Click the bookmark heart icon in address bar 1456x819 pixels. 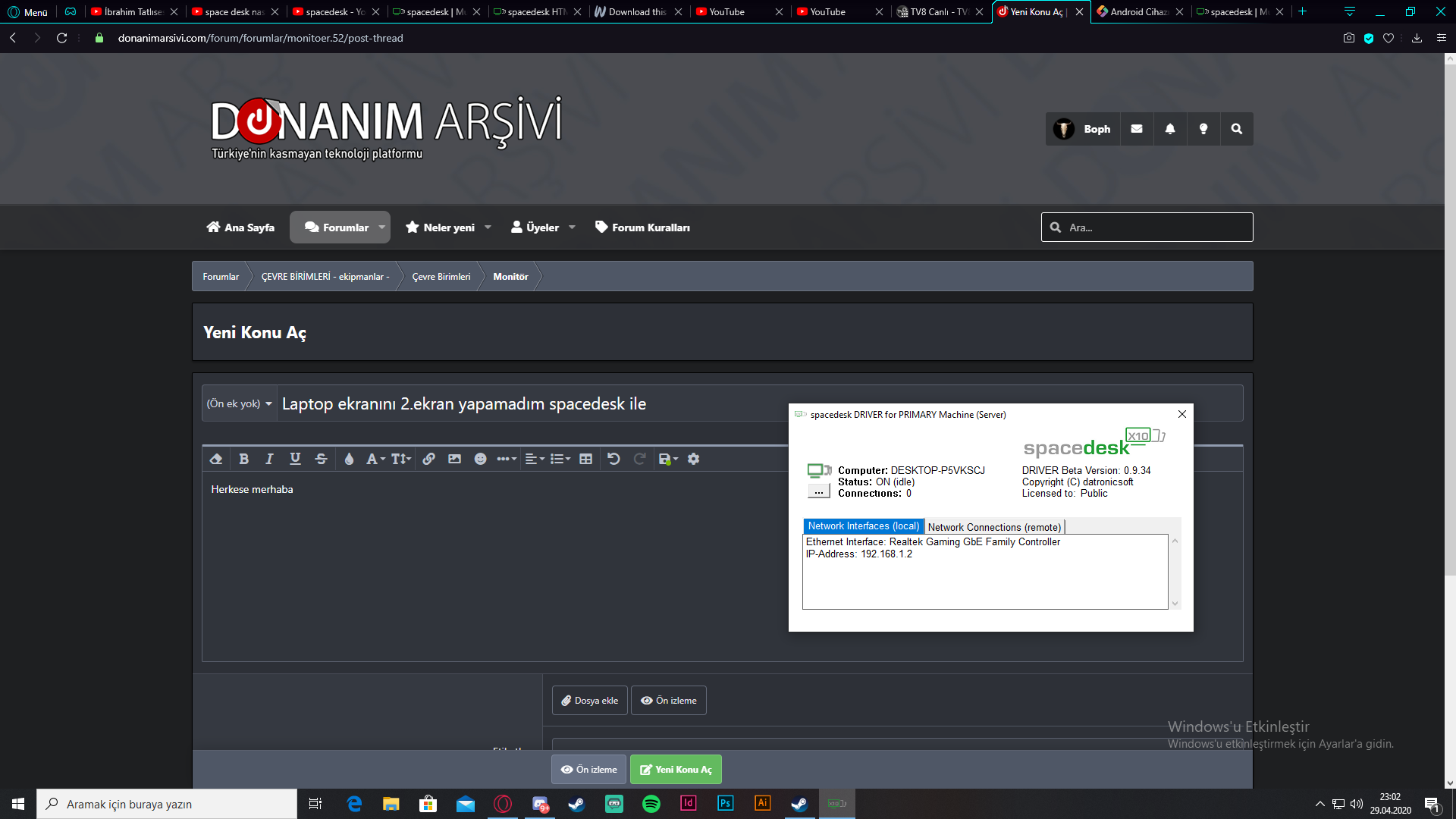click(1389, 38)
